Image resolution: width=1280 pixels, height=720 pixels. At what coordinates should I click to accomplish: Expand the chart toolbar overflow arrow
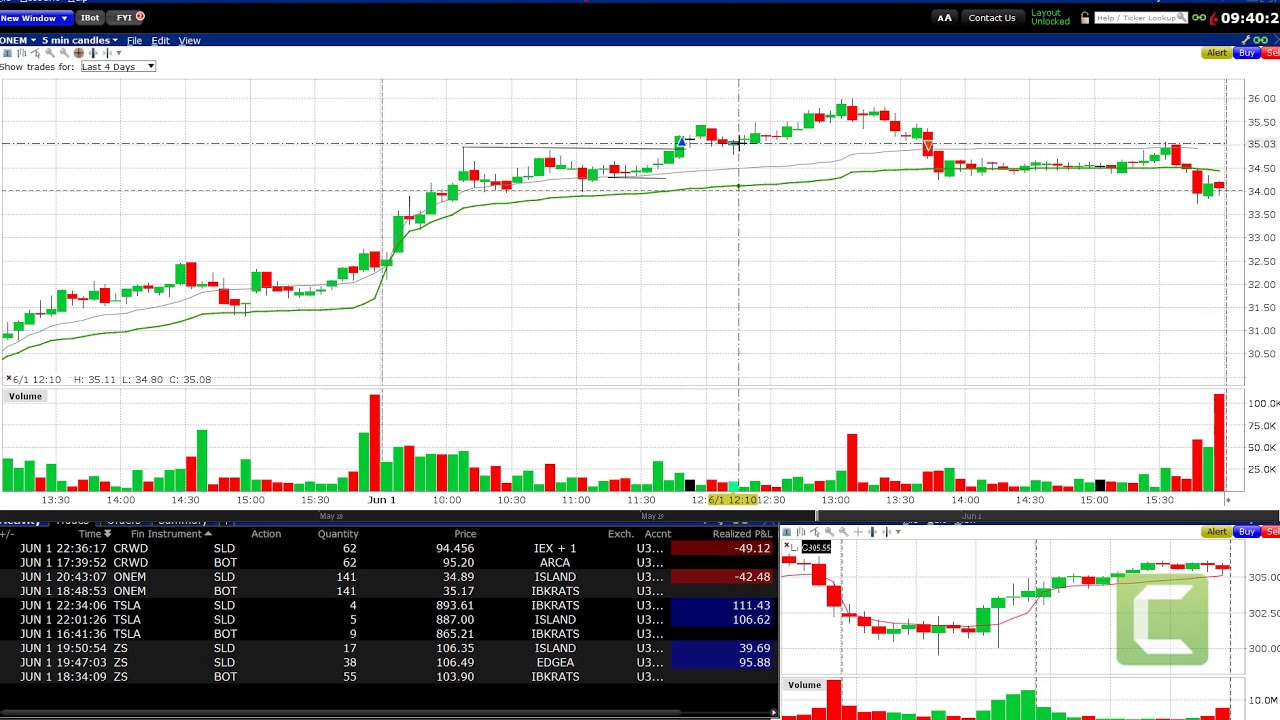pyautogui.click(x=119, y=53)
